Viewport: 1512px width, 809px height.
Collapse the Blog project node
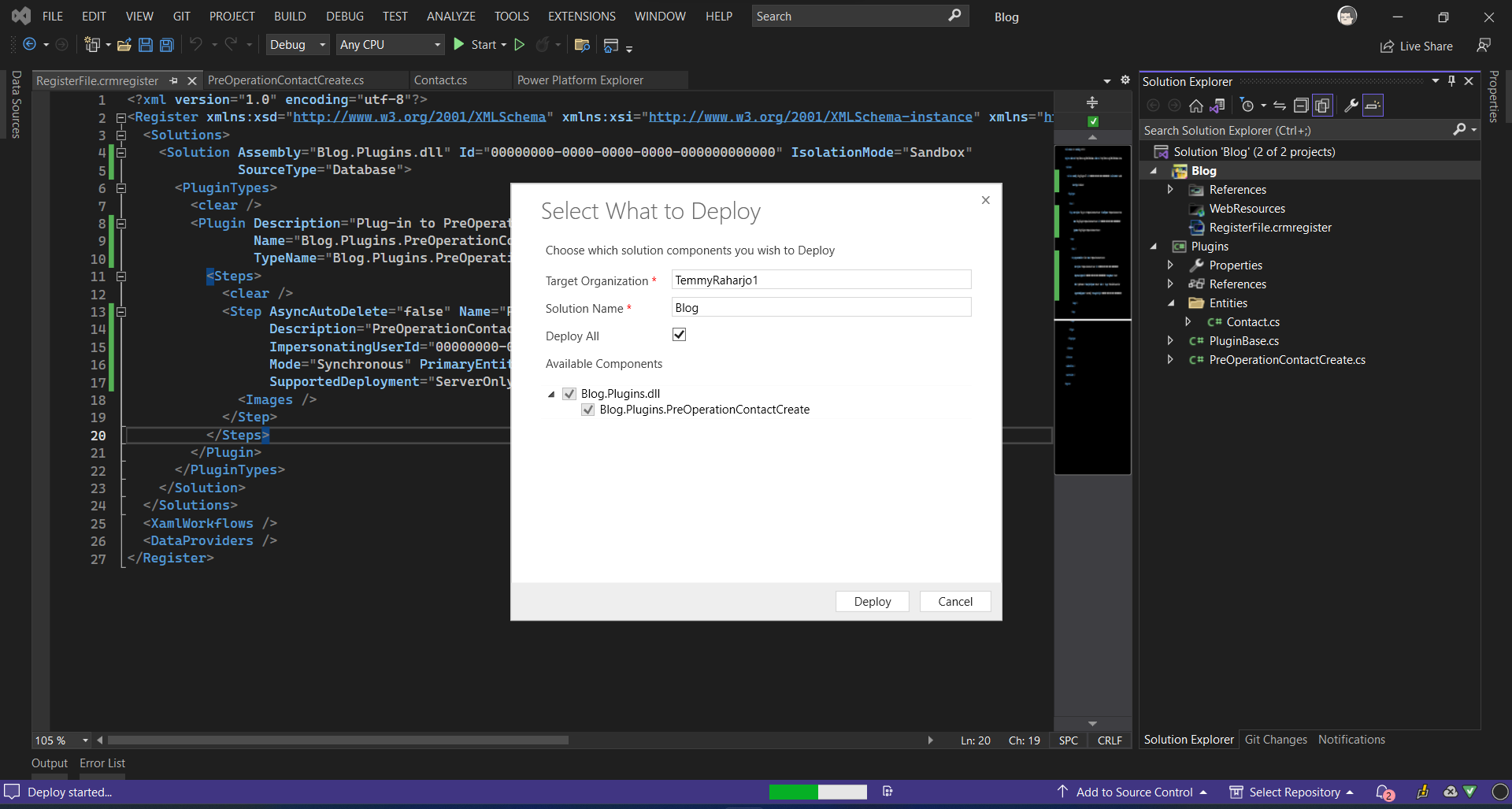1154,171
